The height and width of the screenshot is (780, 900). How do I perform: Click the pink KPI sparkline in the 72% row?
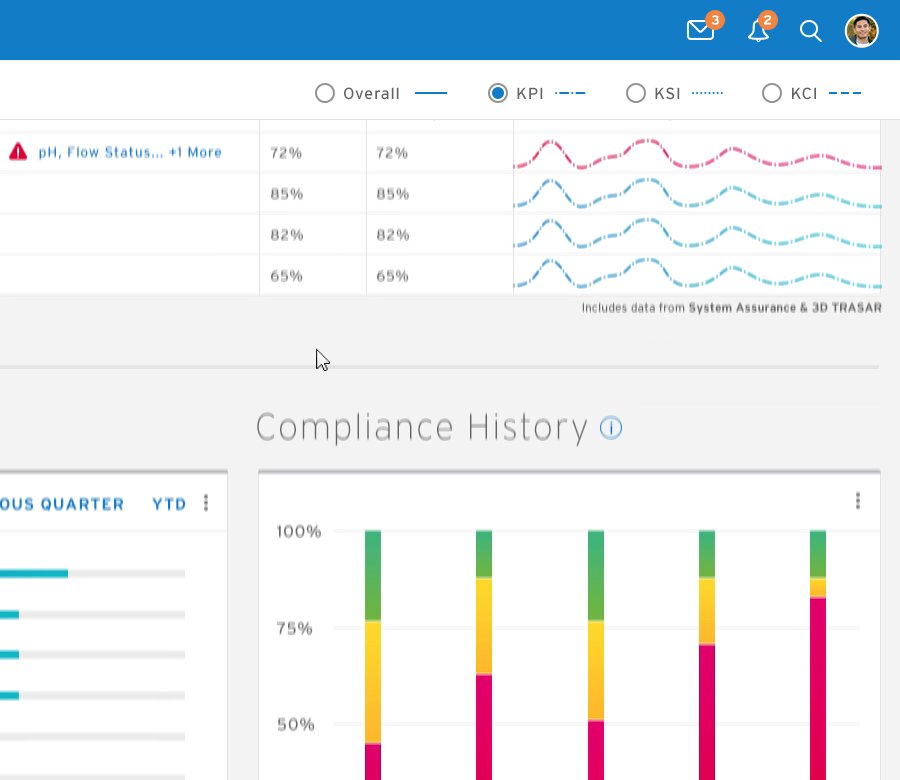point(697,154)
